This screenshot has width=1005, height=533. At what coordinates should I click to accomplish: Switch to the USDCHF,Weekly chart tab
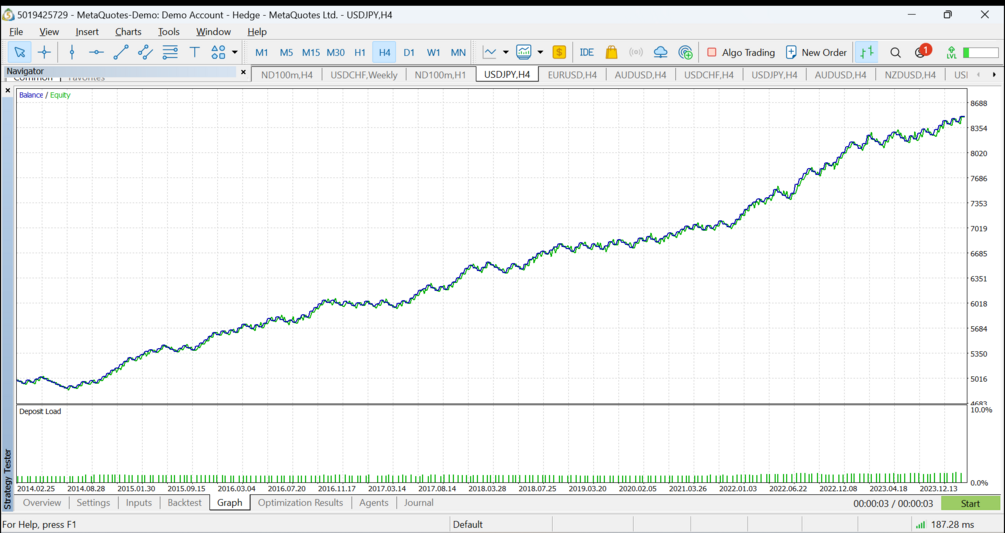[x=364, y=75]
